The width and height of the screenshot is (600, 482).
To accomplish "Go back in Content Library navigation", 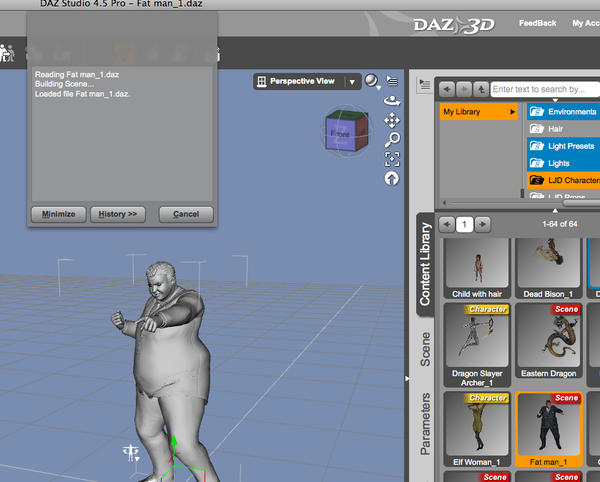I will (447, 89).
